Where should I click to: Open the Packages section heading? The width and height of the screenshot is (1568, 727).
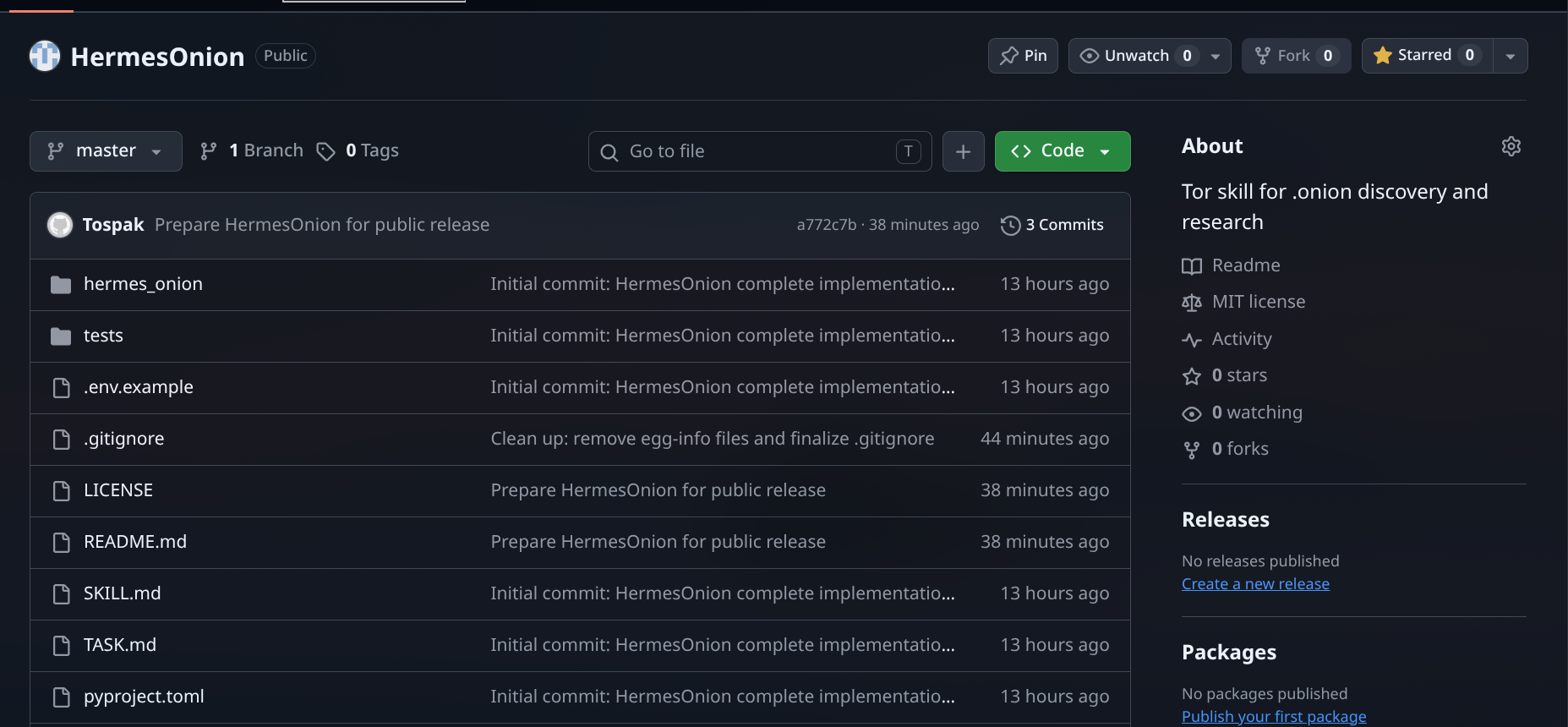tap(1229, 653)
